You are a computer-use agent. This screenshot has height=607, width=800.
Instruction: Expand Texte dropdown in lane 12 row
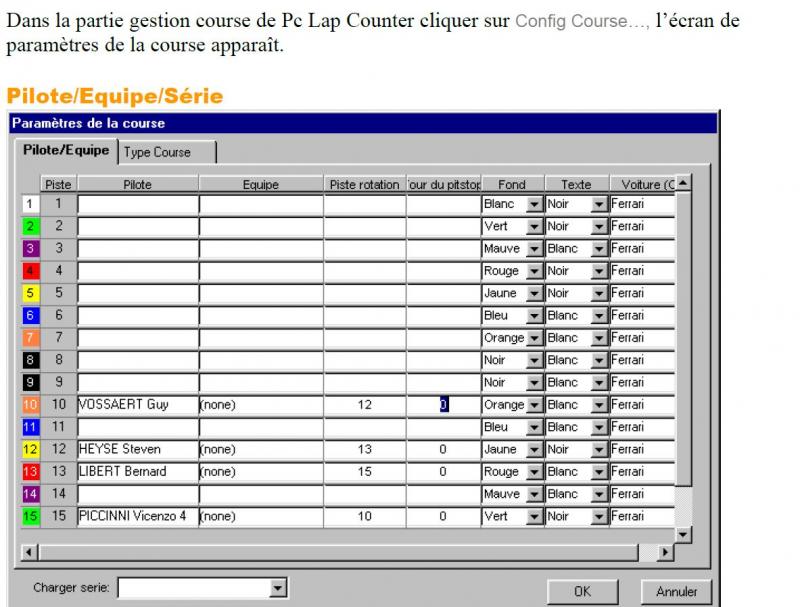tap(599, 450)
